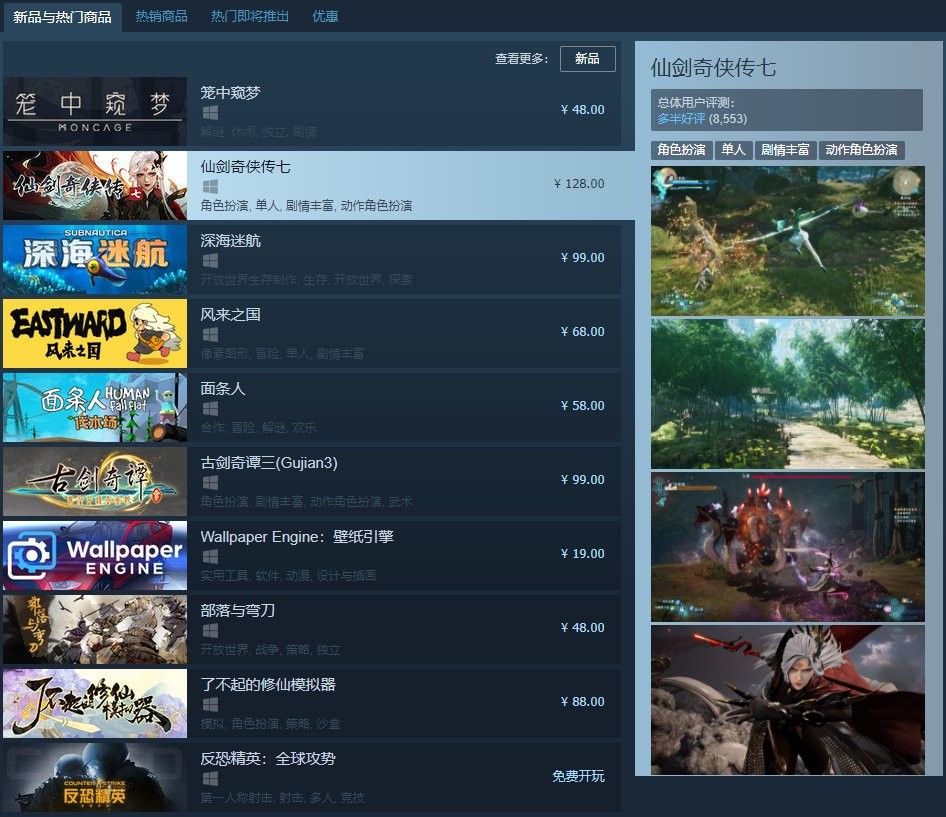Viewport: 946px width, 817px height.
Task: Select the 仙剑奇侠传七 list title
Action: pyautogui.click(x=246, y=167)
